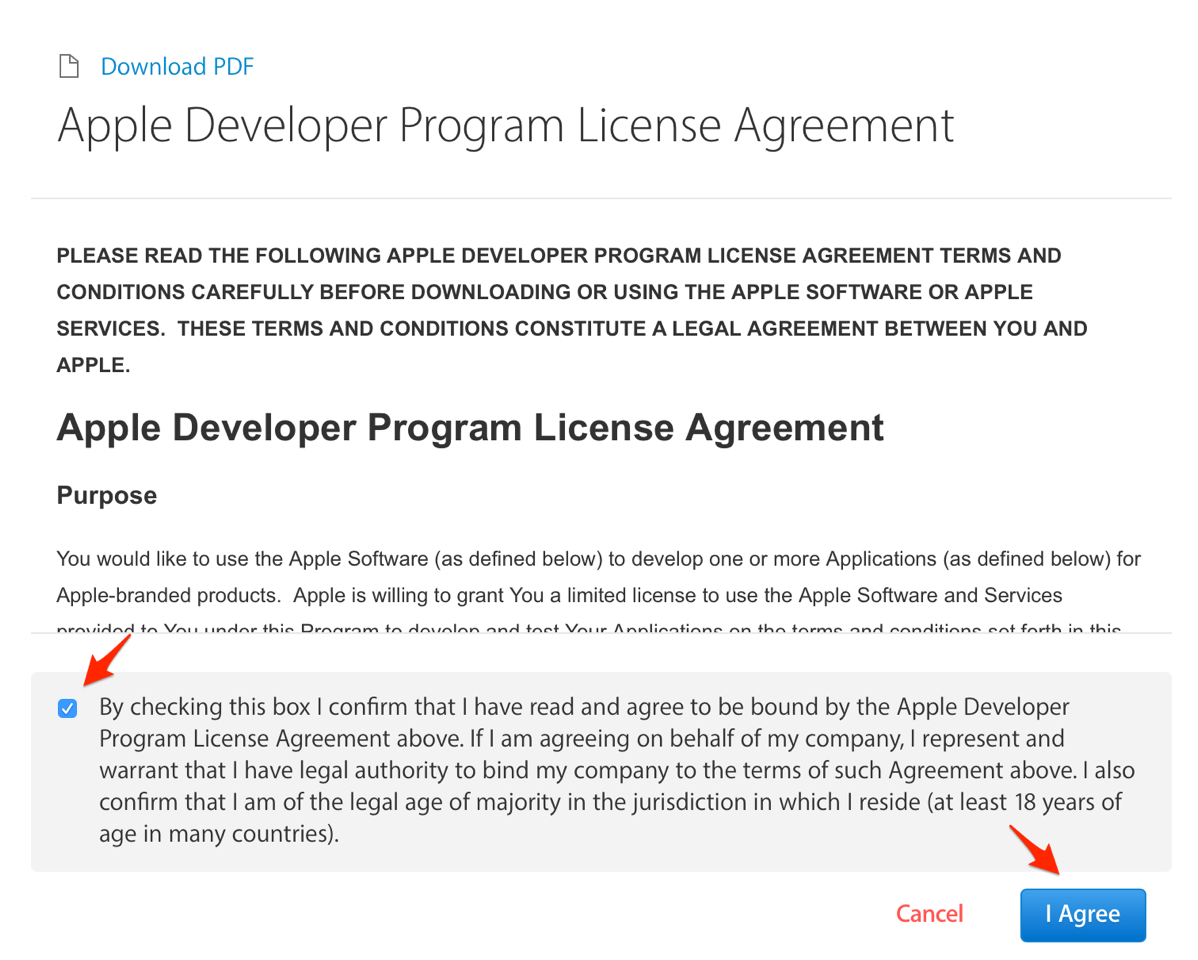Click the PDF document icon
Image resolution: width=1198 pixels, height=960 pixels.
click(x=69, y=66)
